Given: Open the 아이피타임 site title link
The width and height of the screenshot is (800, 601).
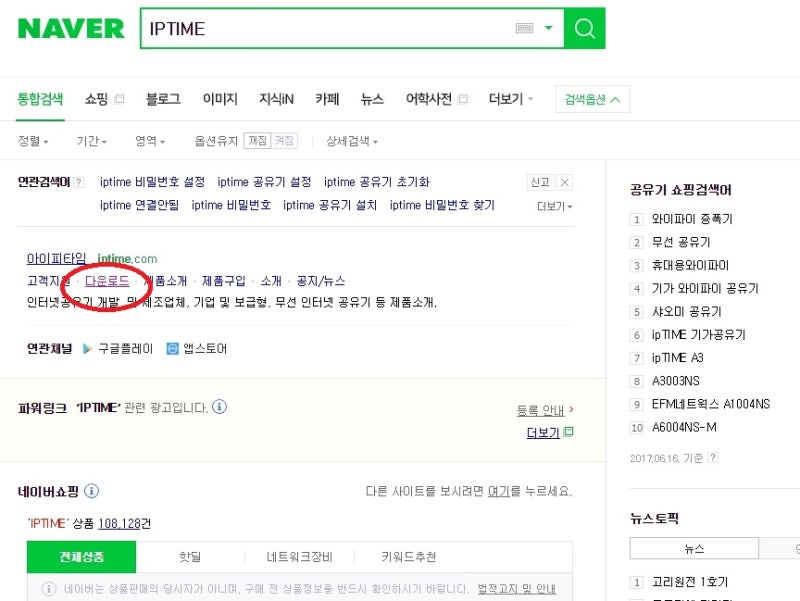Looking at the screenshot, I should (56, 259).
